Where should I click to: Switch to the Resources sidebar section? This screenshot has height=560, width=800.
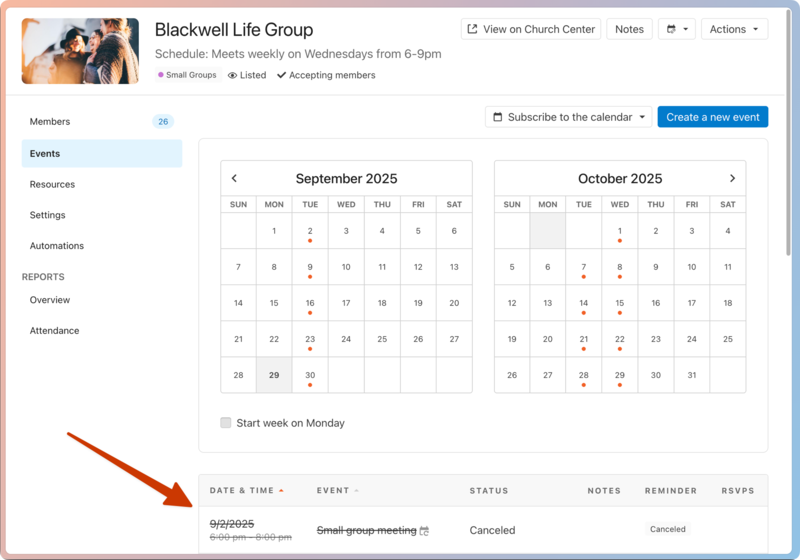(x=52, y=185)
